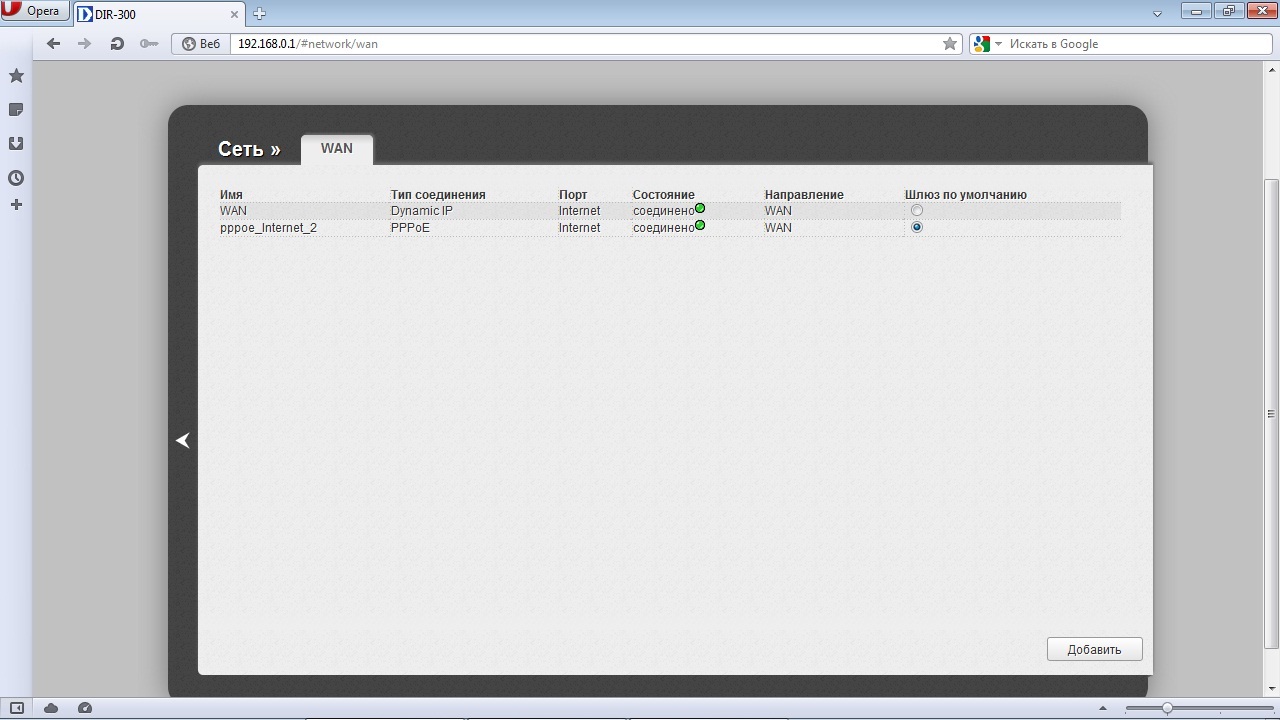Select default gateway radio for WAN row

click(x=917, y=211)
